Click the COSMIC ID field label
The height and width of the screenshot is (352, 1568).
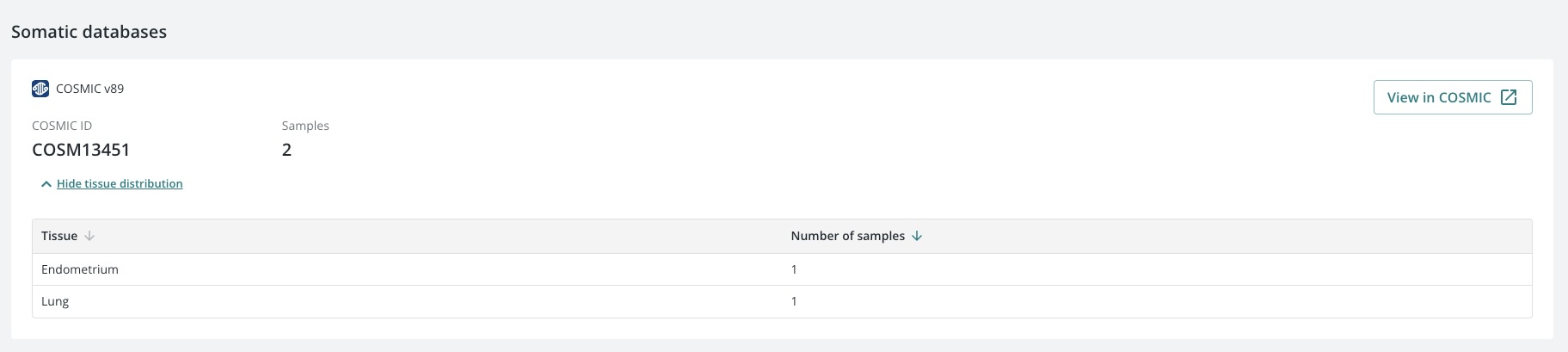click(62, 126)
